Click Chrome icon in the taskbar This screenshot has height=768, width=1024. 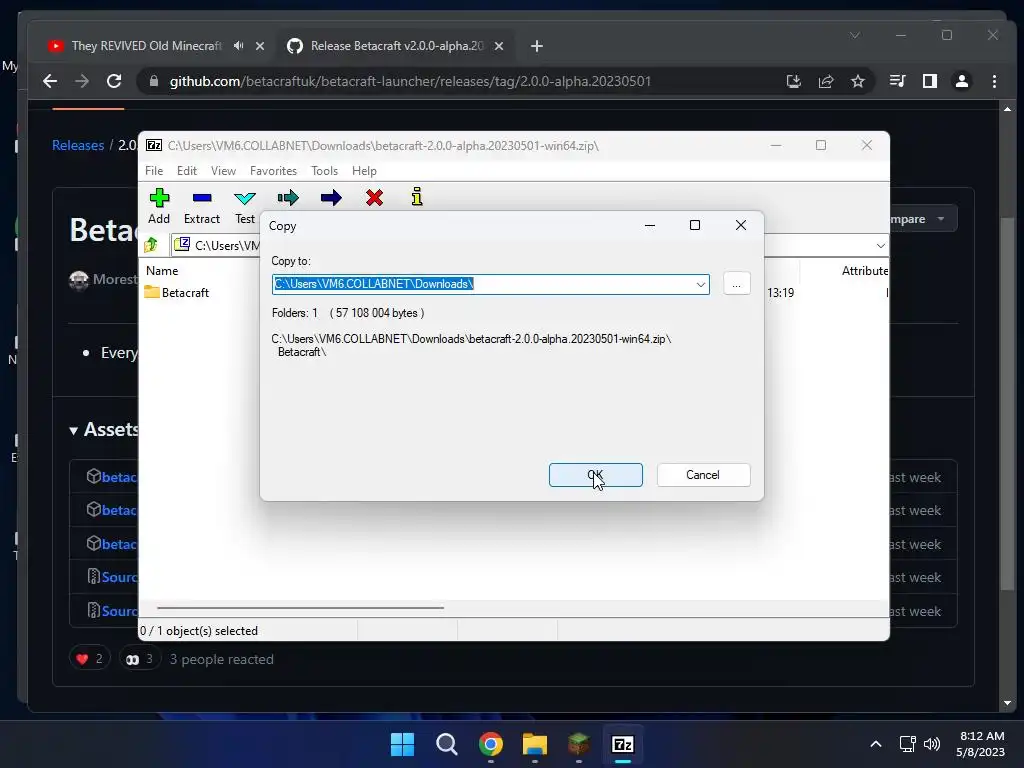(490, 744)
